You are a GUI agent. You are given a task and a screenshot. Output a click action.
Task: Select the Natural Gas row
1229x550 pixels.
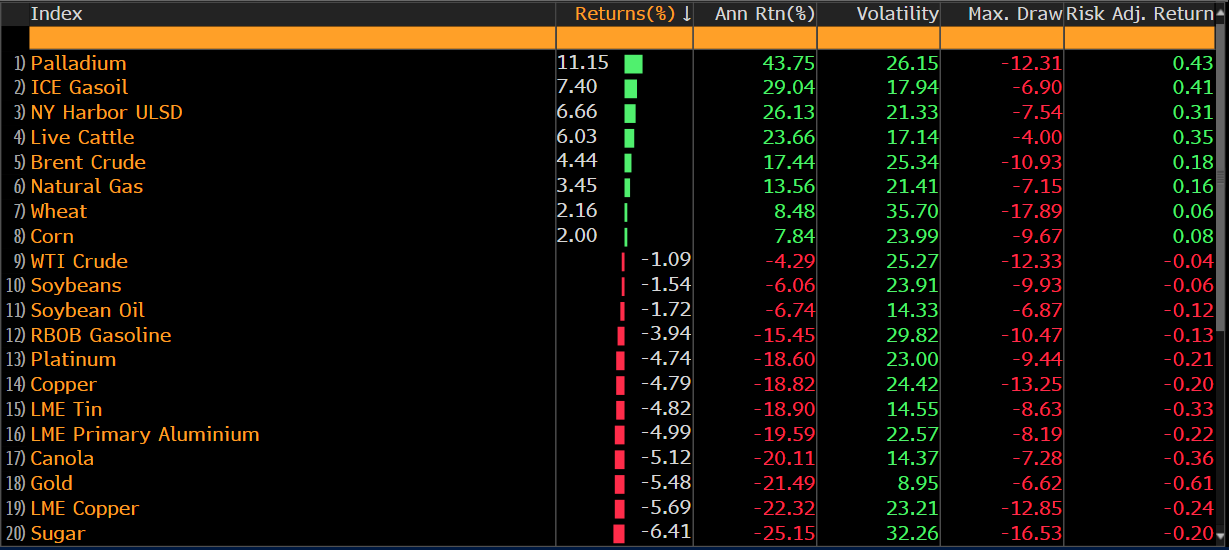608,187
